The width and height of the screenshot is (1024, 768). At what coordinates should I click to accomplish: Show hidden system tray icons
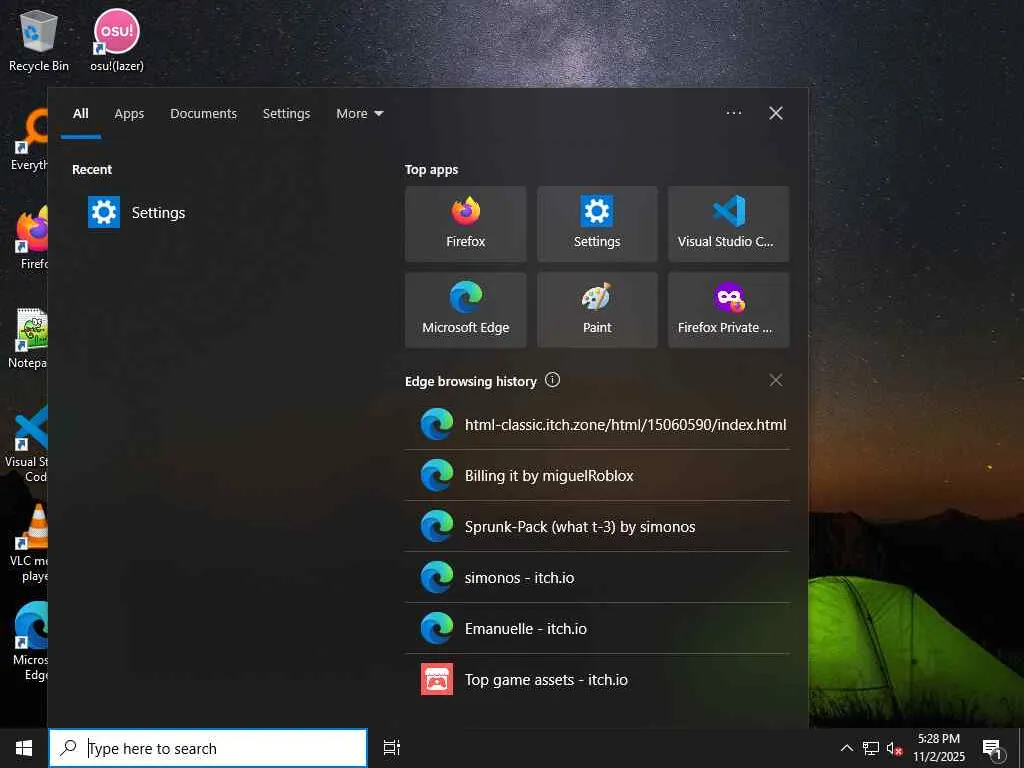[846, 748]
